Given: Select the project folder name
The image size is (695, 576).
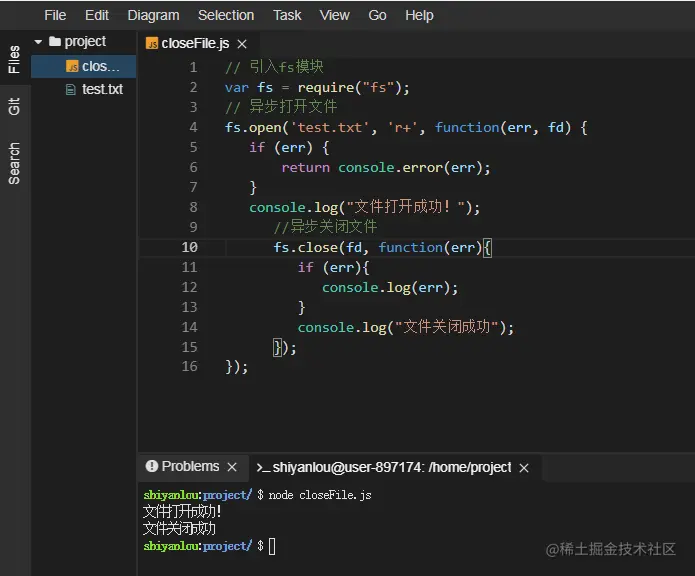Looking at the screenshot, I should 85,42.
